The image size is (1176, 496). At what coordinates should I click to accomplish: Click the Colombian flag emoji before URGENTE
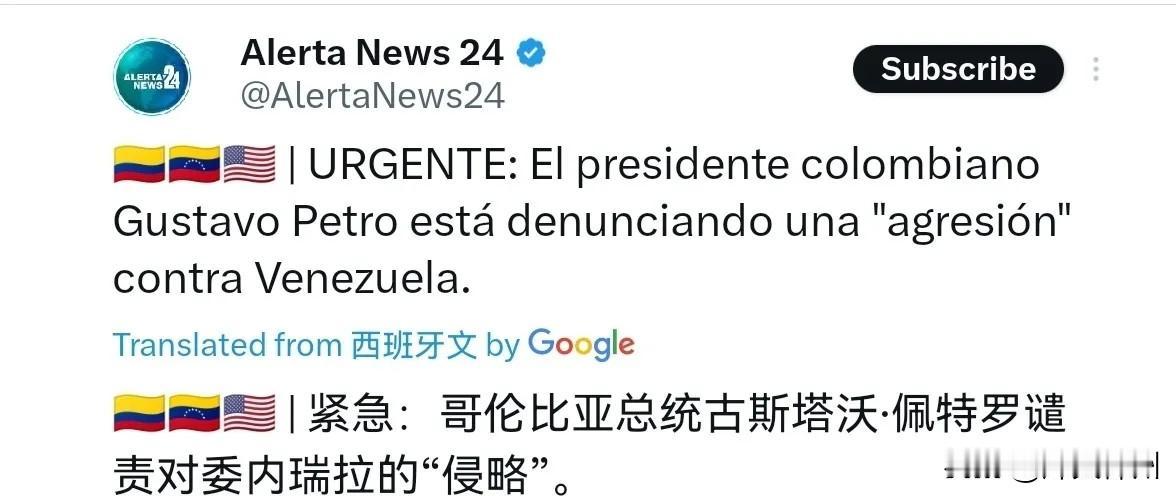[x=139, y=165]
